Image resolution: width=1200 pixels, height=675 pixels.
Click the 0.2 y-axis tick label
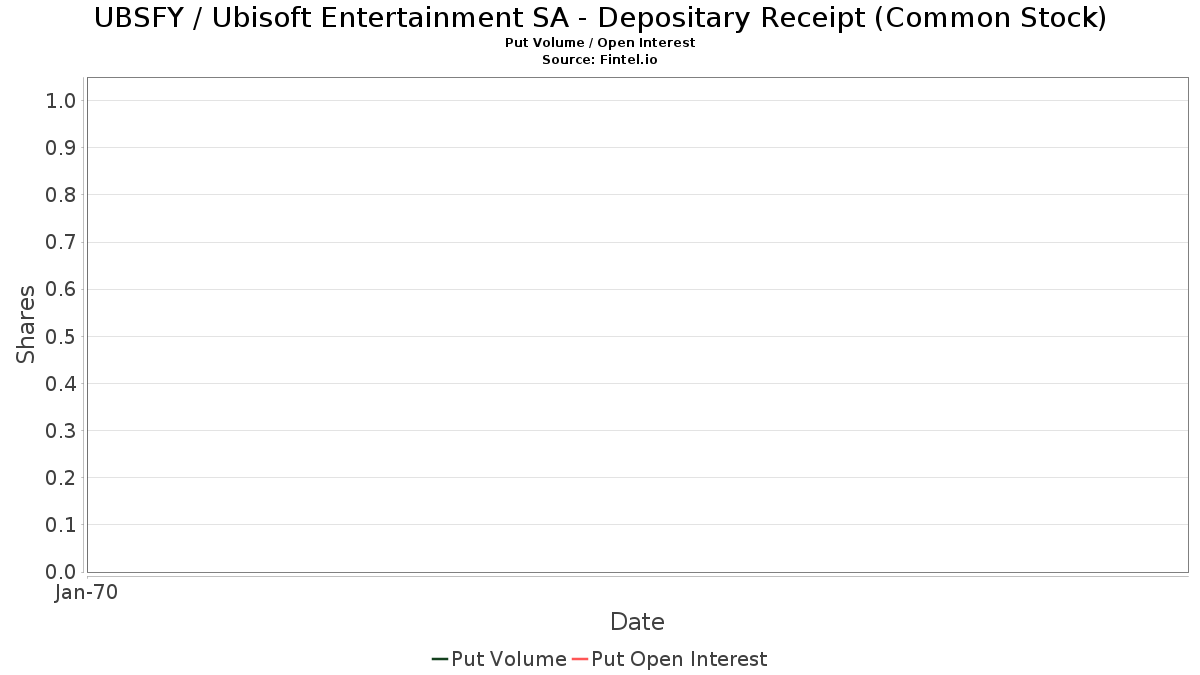click(61, 478)
